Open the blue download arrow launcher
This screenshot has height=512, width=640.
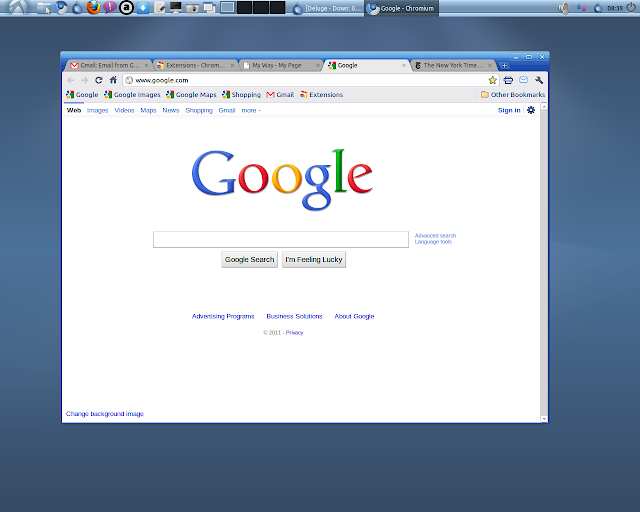click(x=142, y=8)
